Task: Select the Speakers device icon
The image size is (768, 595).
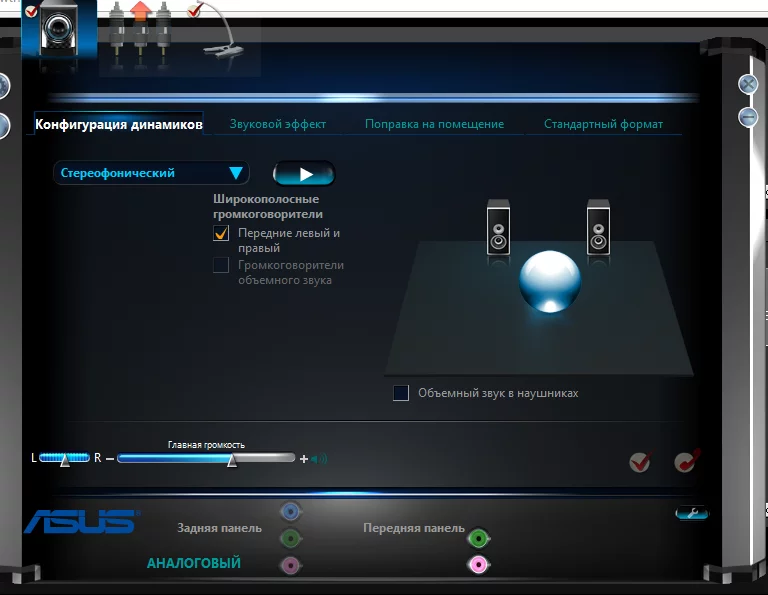Action: pyautogui.click(x=59, y=29)
